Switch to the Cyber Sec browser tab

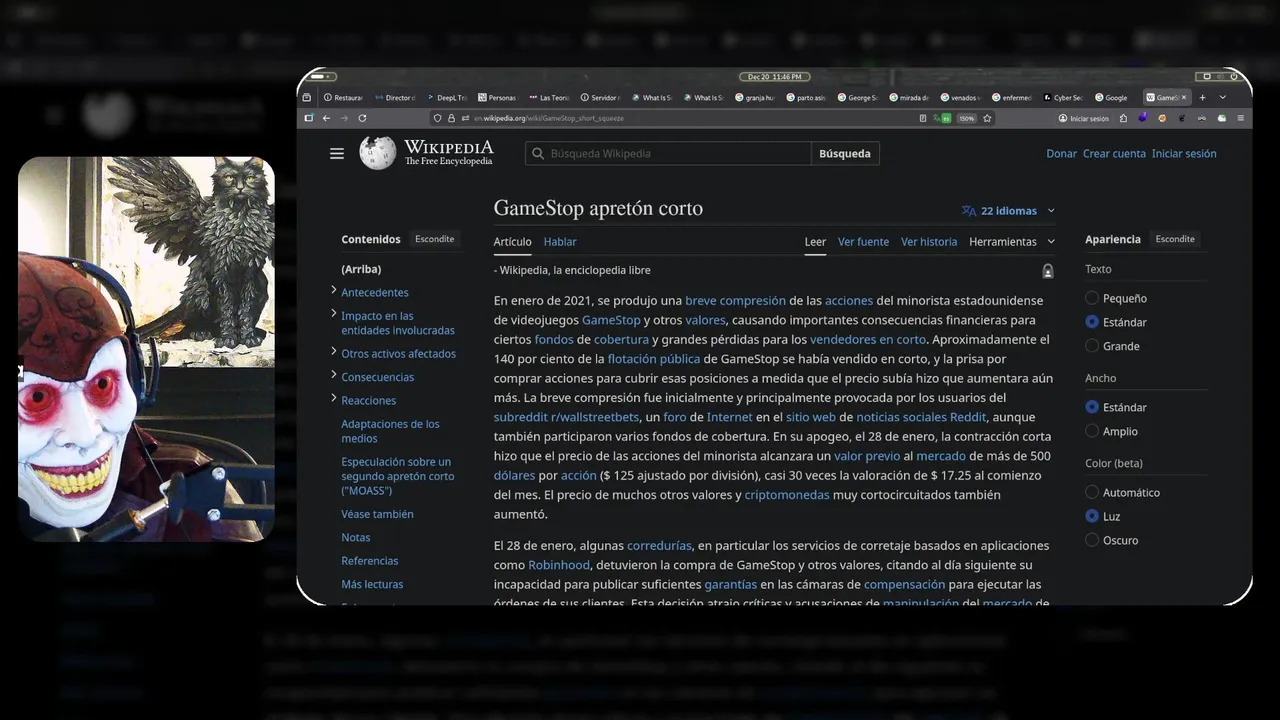pos(1062,97)
